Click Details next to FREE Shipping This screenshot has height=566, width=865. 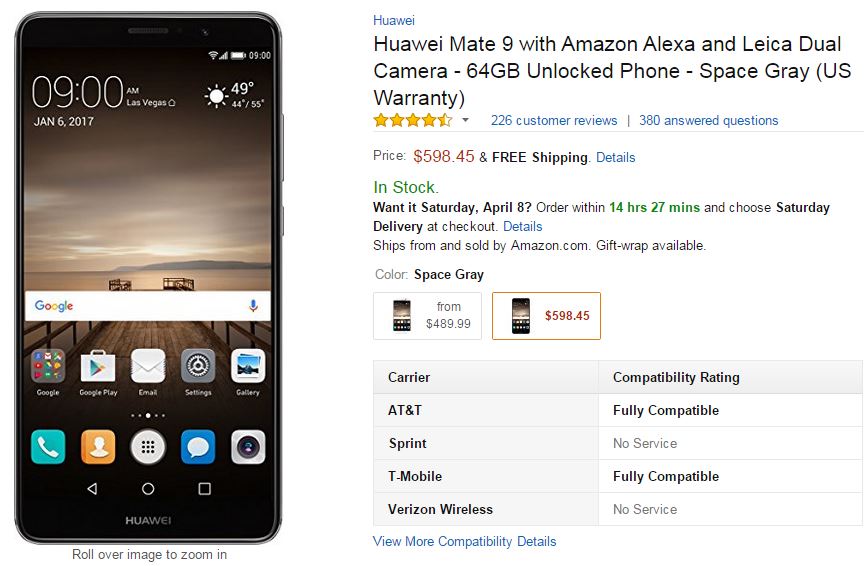tap(616, 157)
